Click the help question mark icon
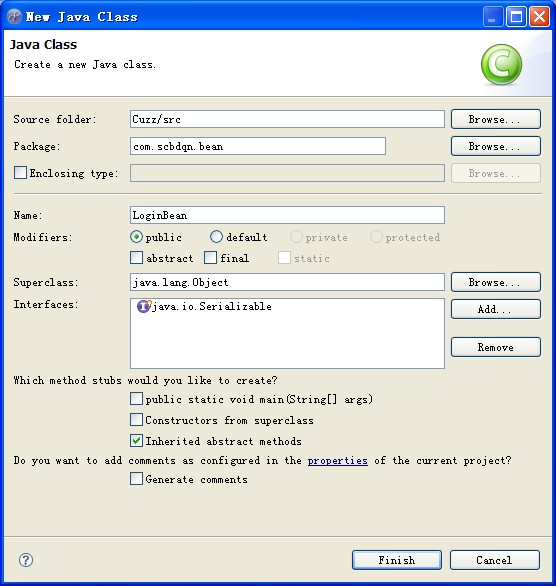This screenshot has height=586, width=556. [x=26, y=560]
